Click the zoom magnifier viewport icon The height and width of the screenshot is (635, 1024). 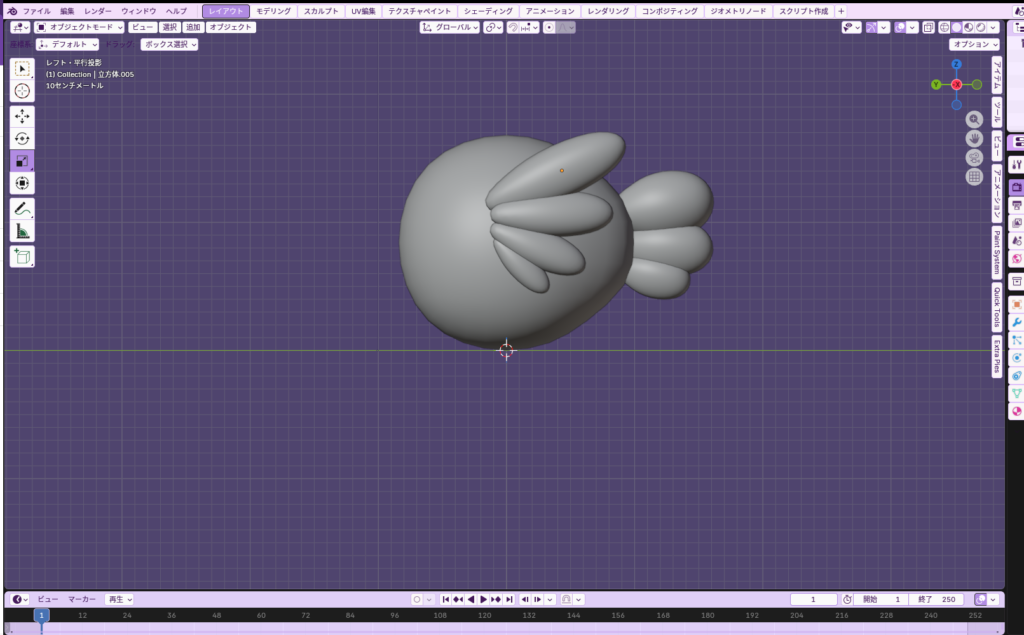pos(974,119)
